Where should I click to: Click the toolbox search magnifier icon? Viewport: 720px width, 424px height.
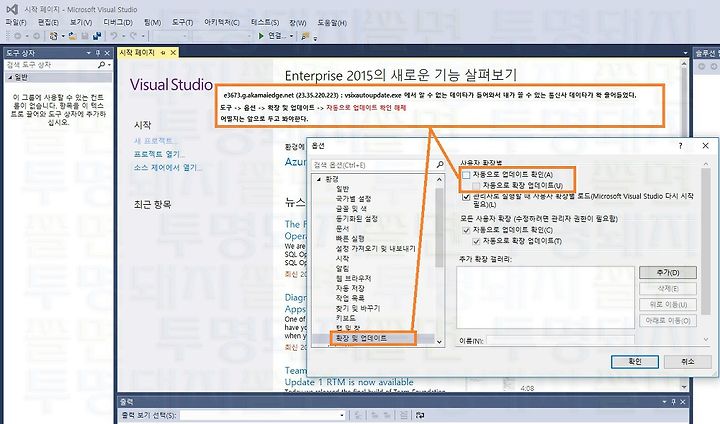click(101, 65)
